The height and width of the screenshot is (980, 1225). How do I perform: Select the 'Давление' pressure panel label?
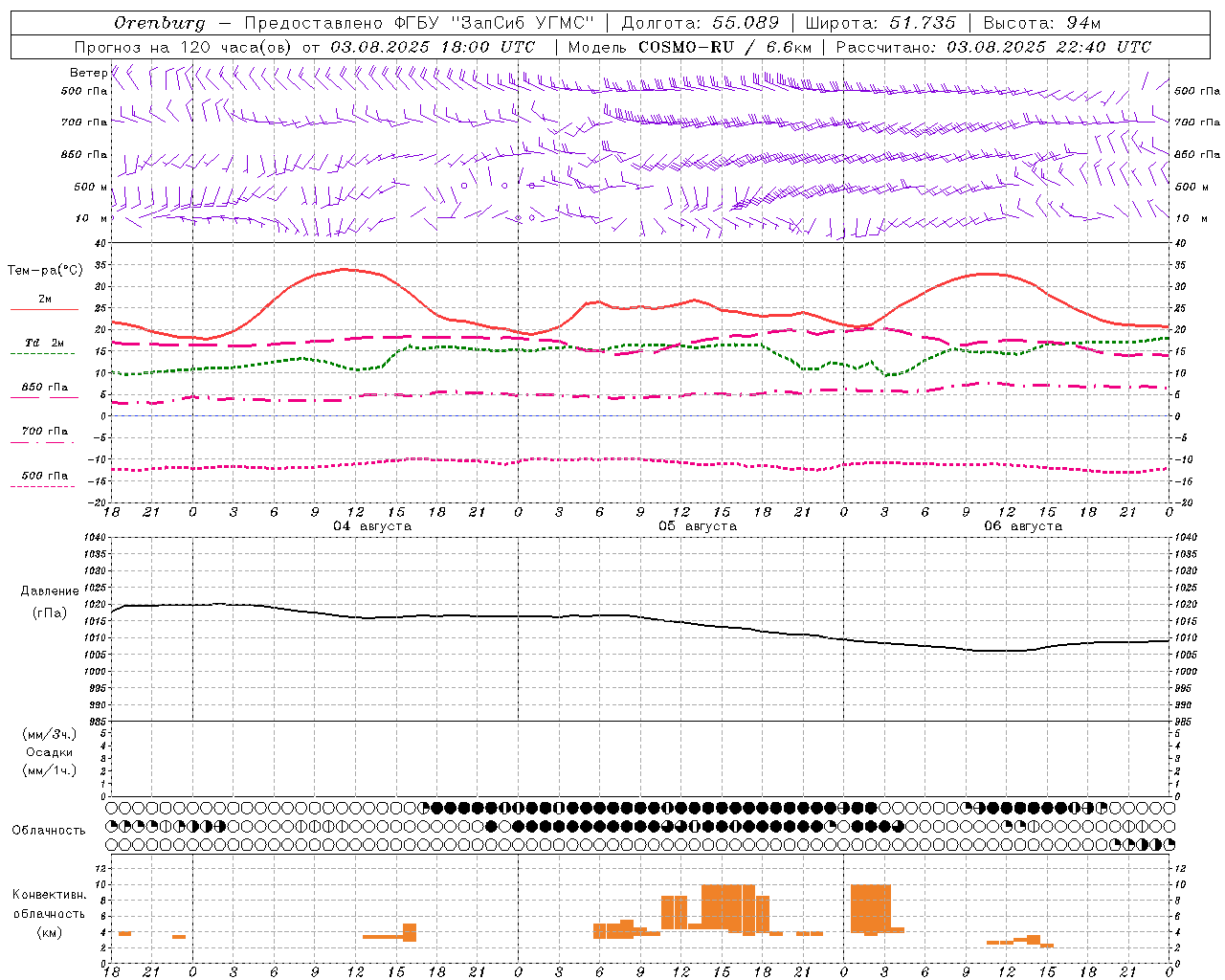click(x=50, y=591)
